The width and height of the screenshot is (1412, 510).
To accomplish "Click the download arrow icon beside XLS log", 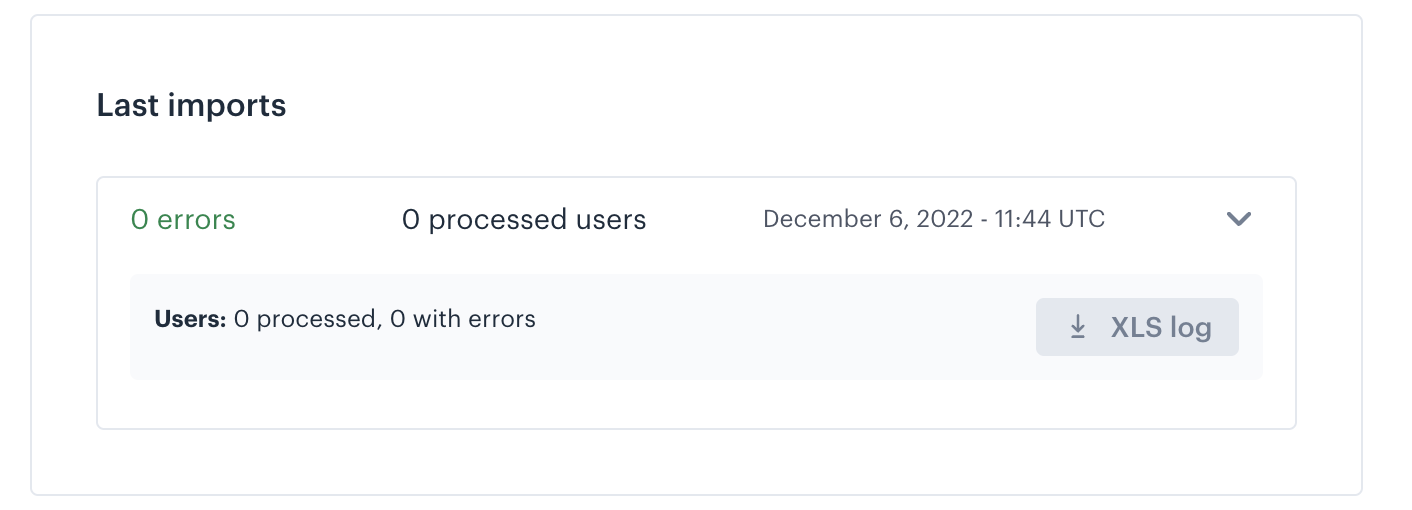I will [x=1078, y=327].
